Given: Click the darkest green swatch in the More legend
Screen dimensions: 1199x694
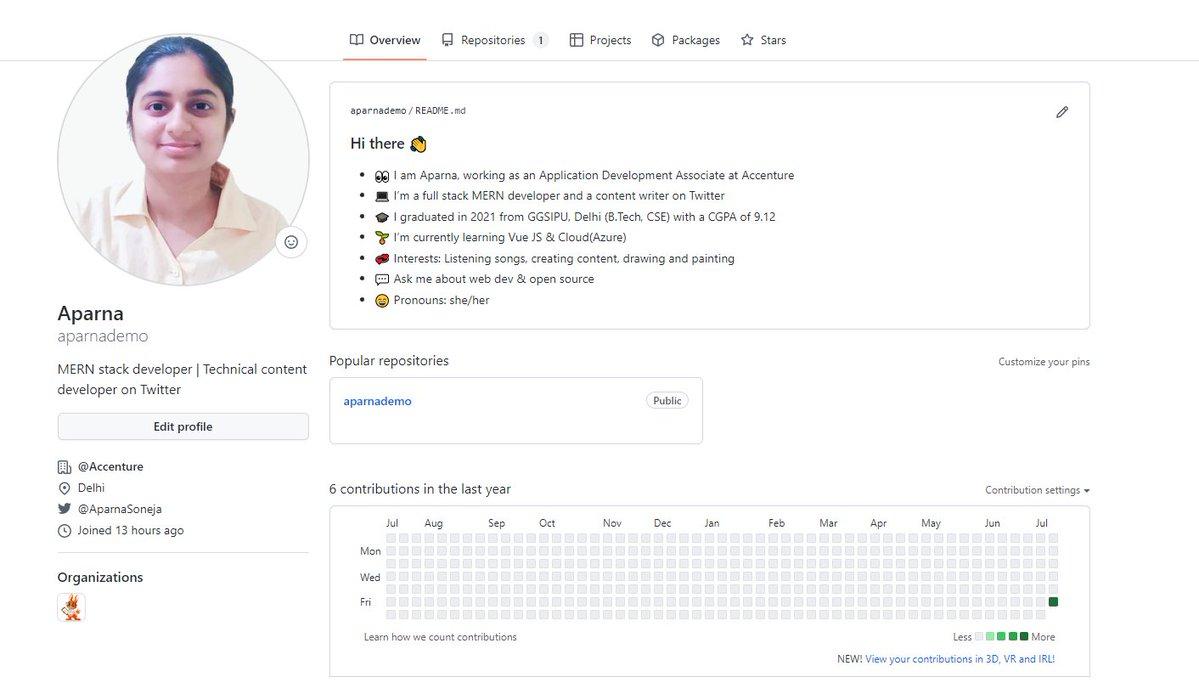Looking at the screenshot, I should coord(1026,636).
